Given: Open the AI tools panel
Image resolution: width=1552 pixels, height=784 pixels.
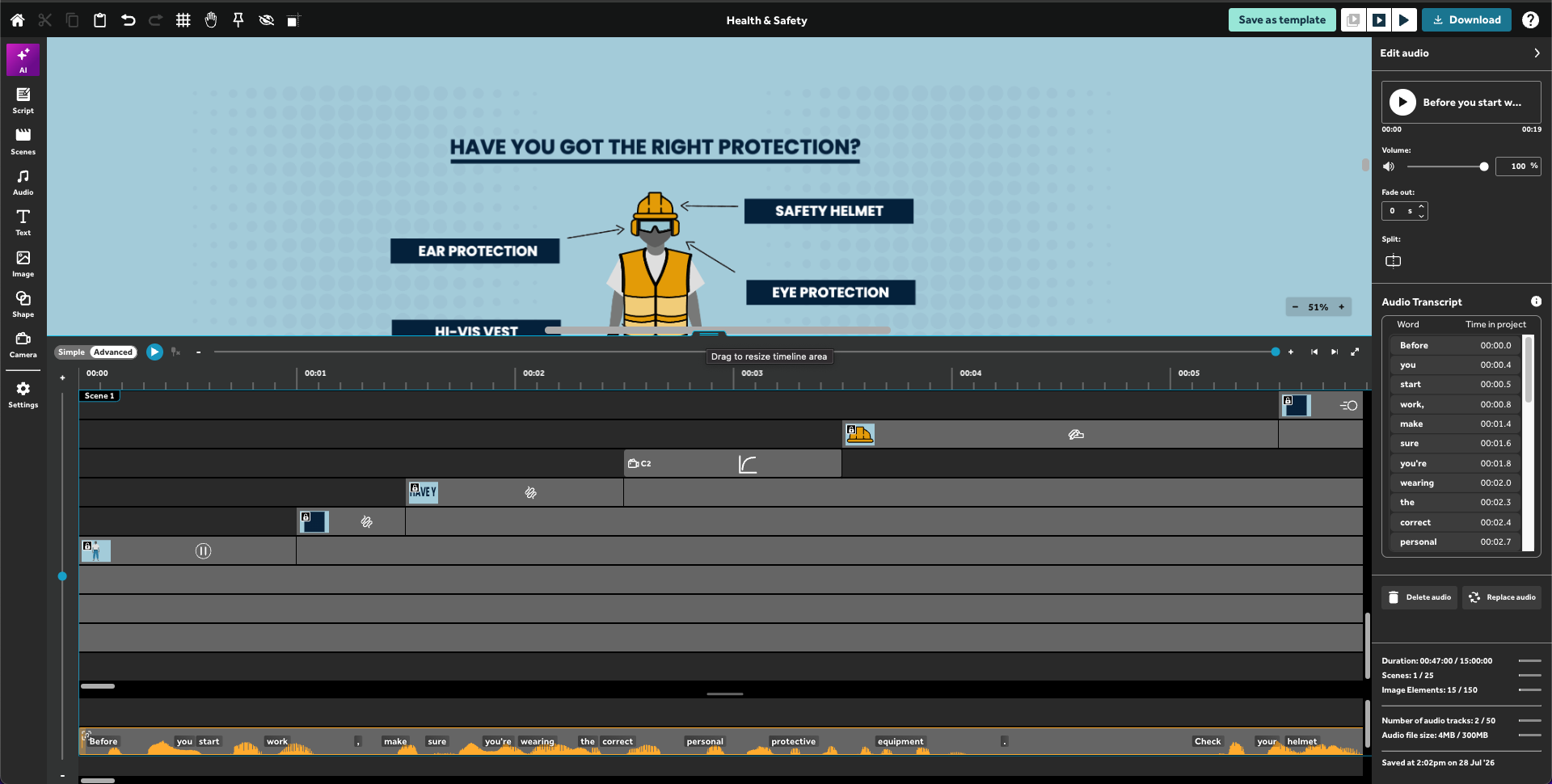Looking at the screenshot, I should click(x=23, y=59).
